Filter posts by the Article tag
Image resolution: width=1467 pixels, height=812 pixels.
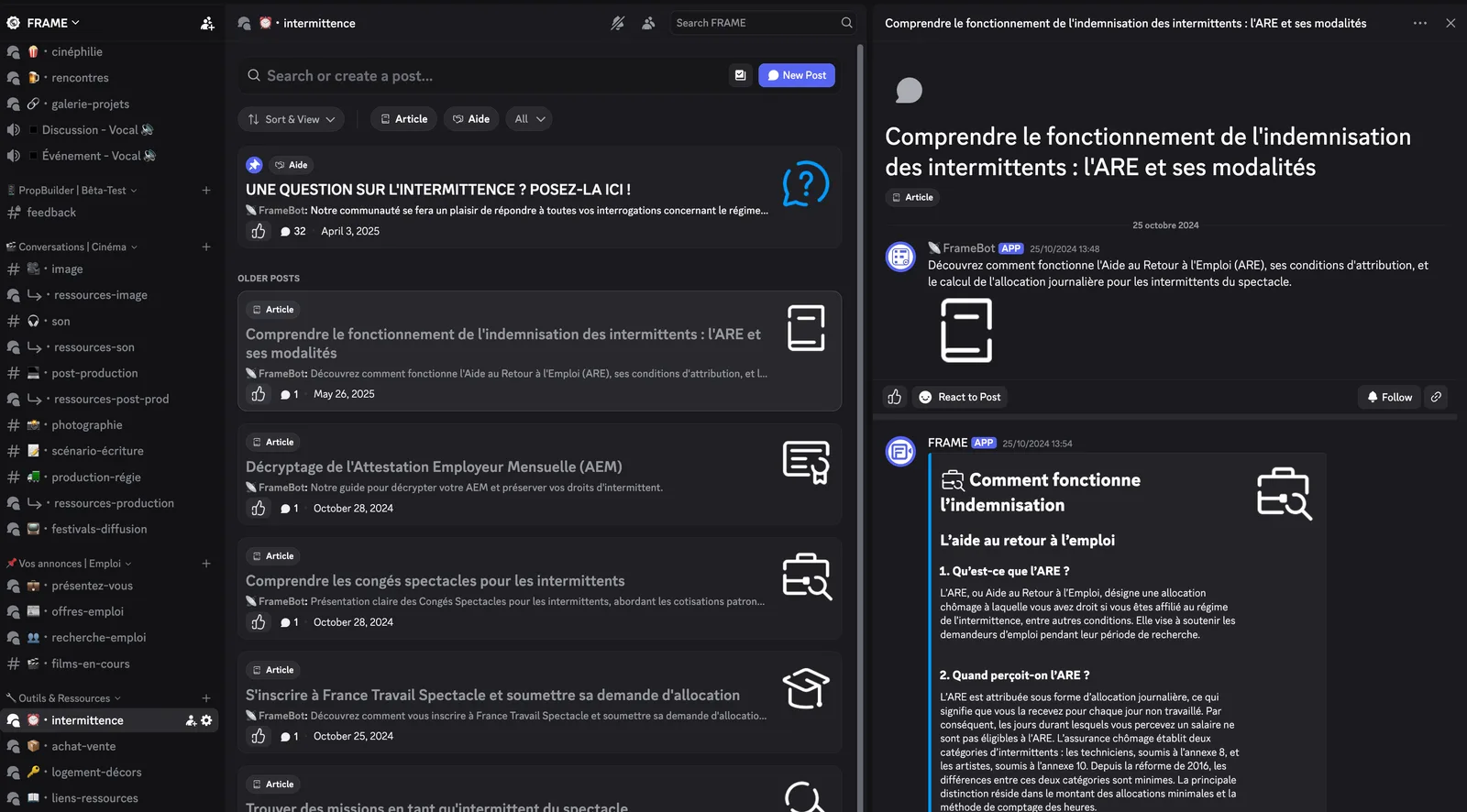[403, 119]
